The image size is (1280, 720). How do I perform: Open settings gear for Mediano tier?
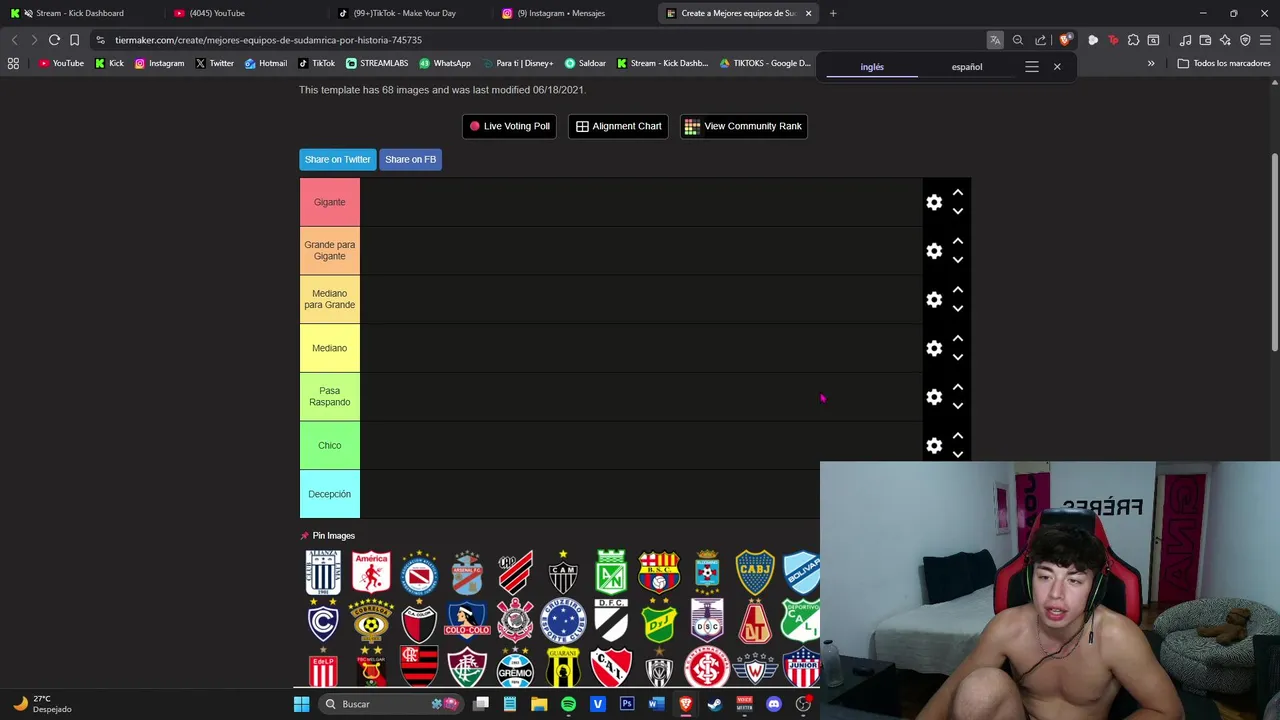(x=934, y=348)
